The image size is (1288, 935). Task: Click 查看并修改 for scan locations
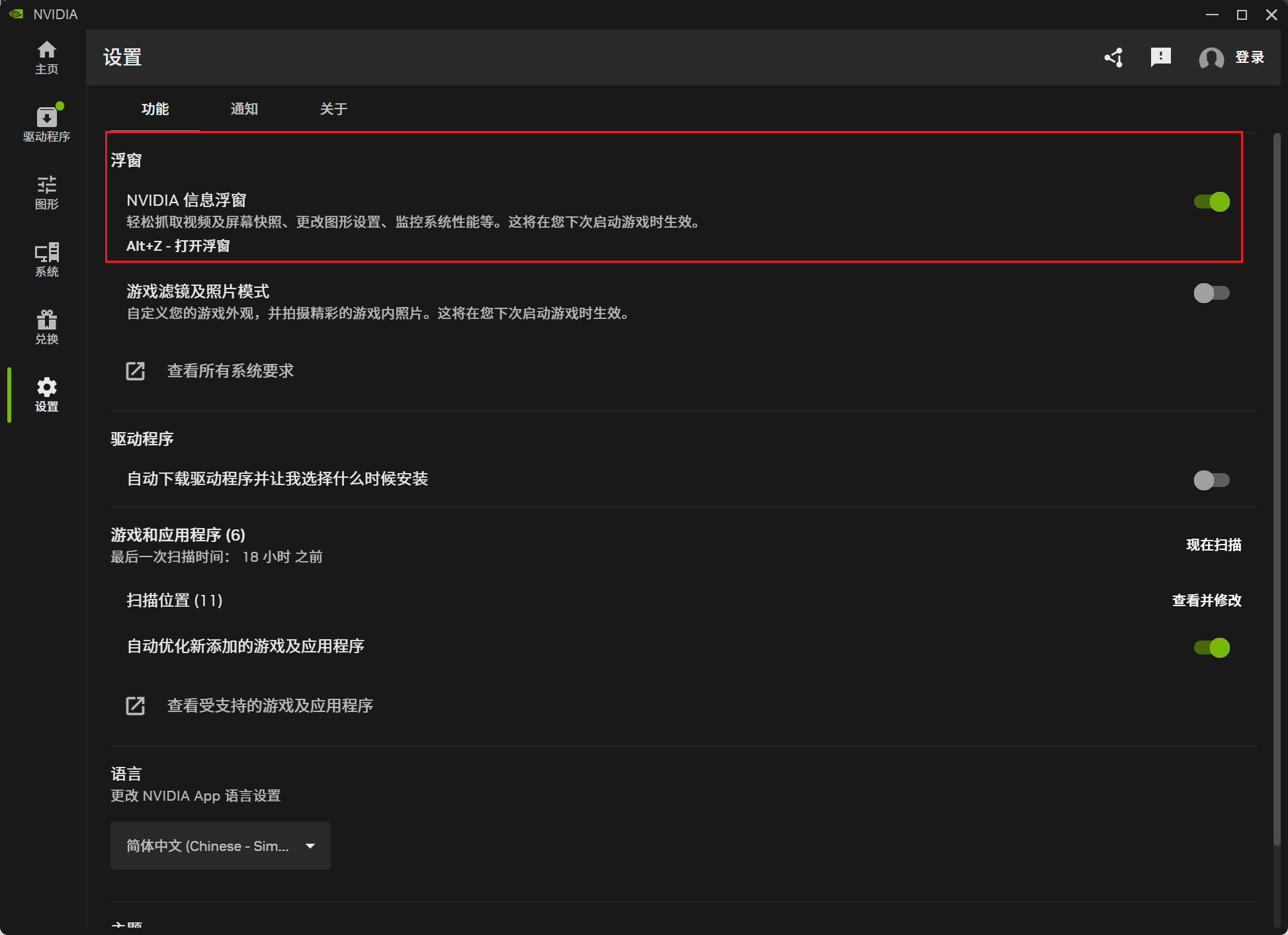point(1207,600)
